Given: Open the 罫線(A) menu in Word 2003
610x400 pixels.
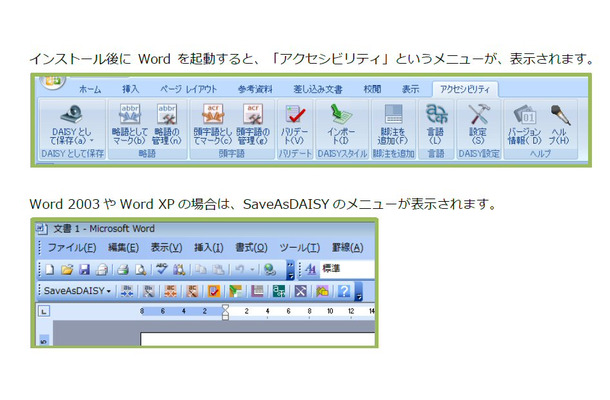Looking at the screenshot, I should pyautogui.click(x=347, y=247).
